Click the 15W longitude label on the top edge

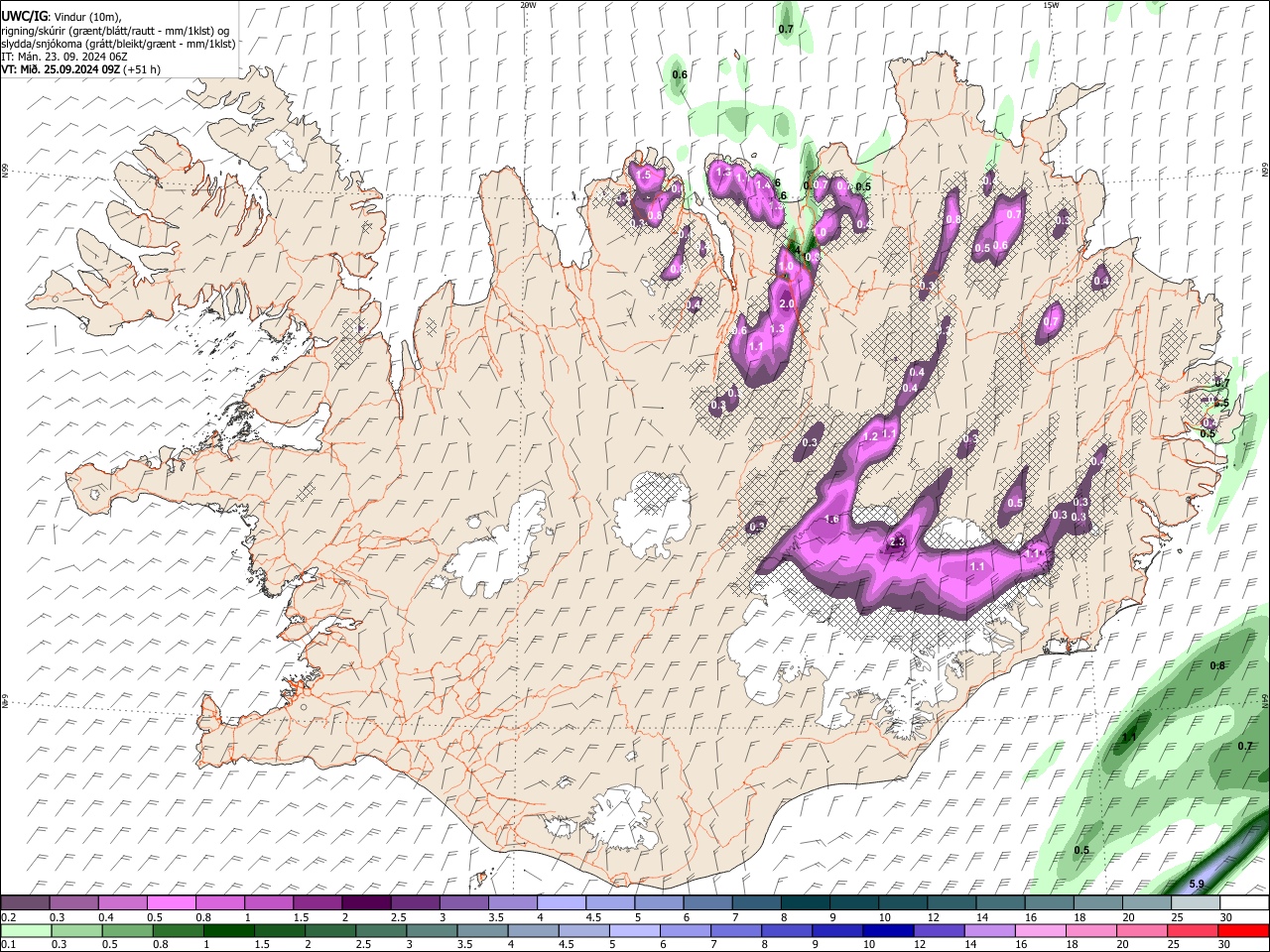[1051, 5]
